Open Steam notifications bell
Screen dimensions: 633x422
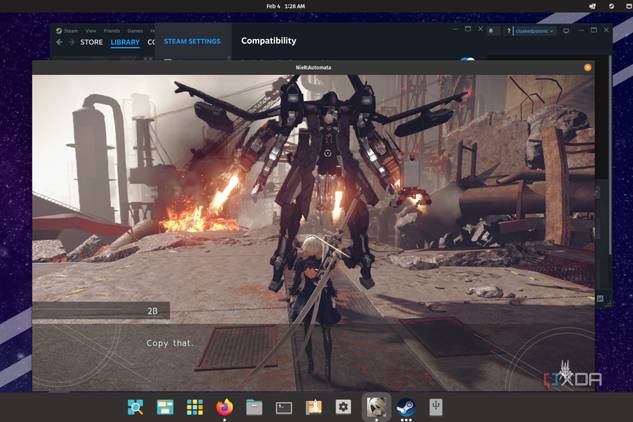point(491,31)
